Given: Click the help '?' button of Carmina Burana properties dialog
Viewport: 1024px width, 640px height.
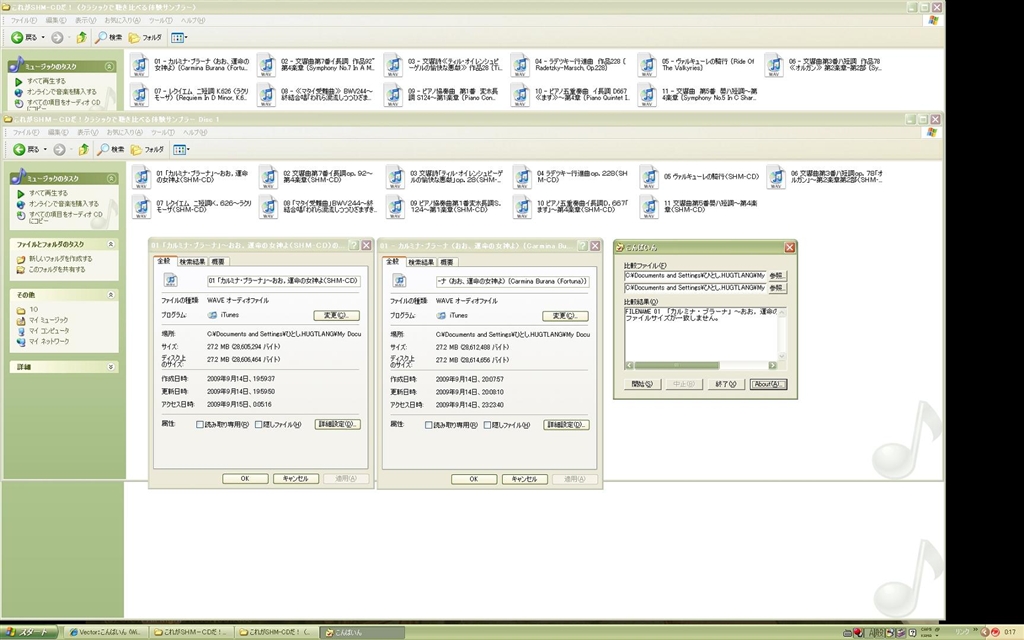Looking at the screenshot, I should tap(582, 246).
